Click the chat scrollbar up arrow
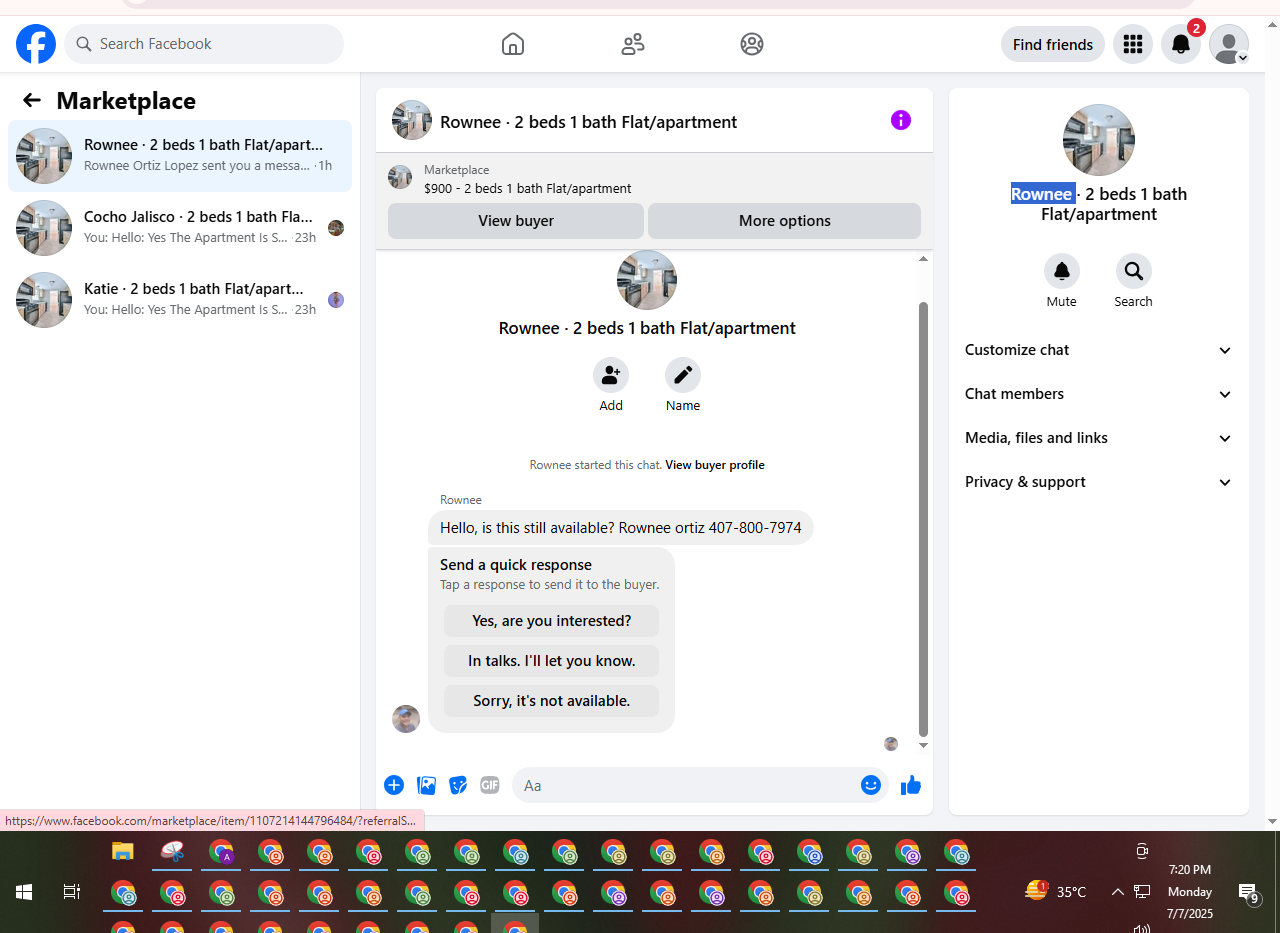 (x=924, y=259)
